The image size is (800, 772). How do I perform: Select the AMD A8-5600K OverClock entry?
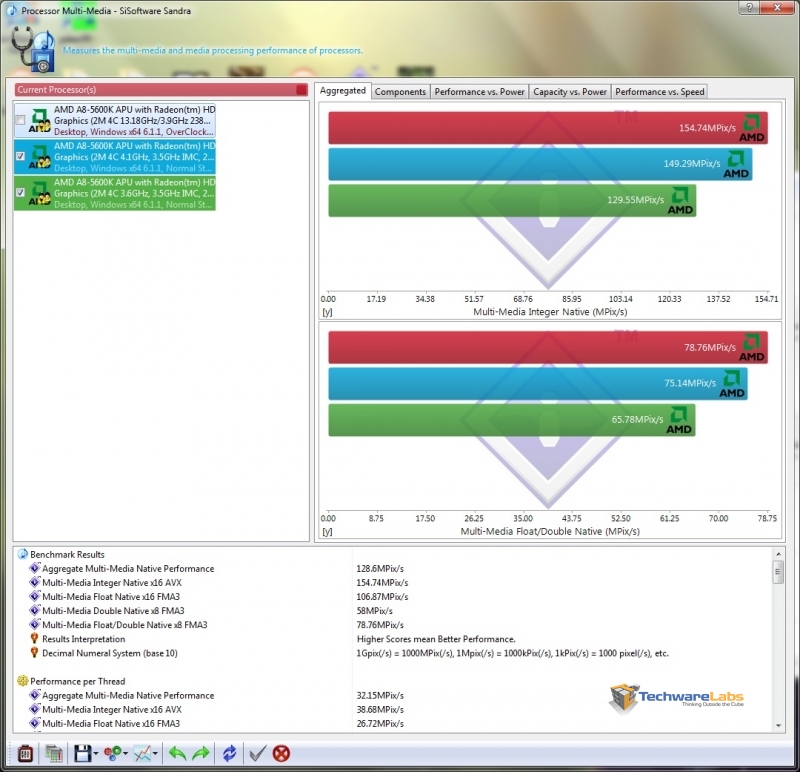tap(115, 120)
